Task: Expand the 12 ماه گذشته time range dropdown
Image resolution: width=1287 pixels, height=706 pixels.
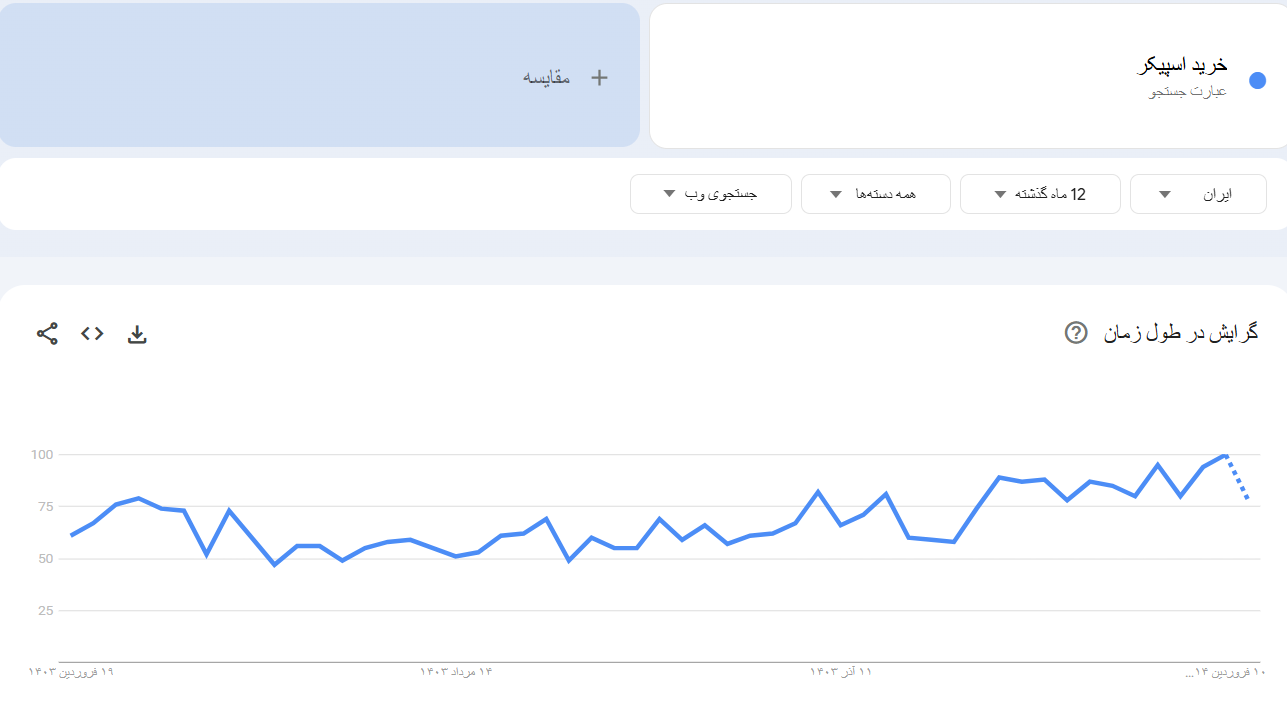Action: [x=1039, y=194]
